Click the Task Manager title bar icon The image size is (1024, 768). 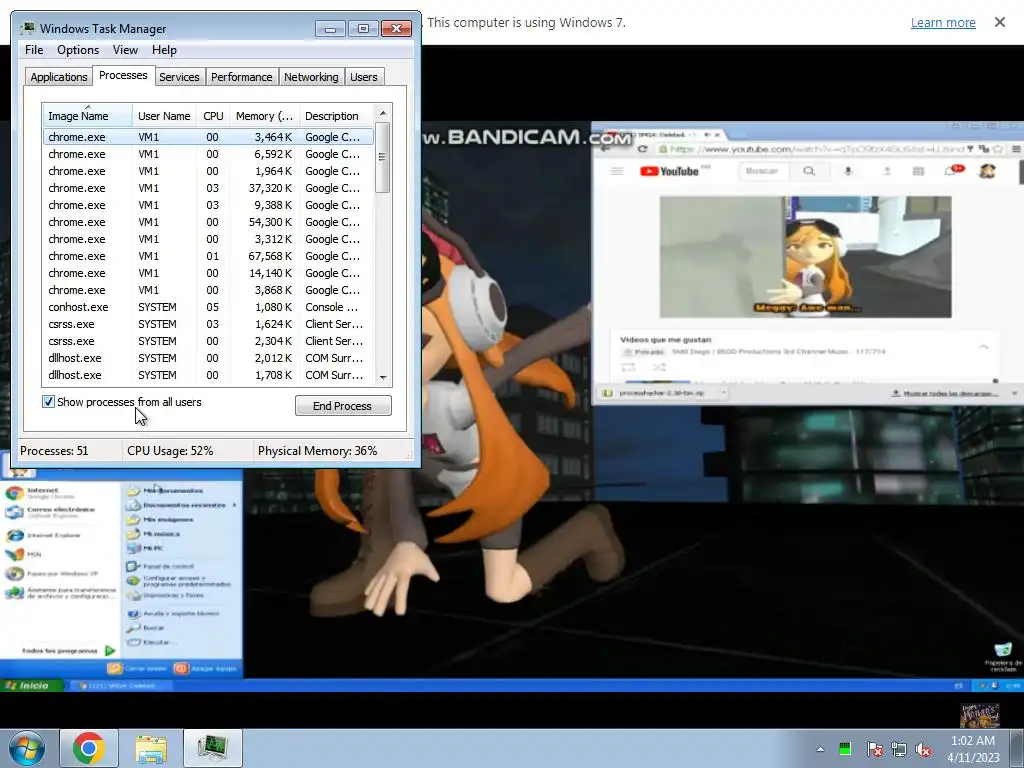point(27,28)
